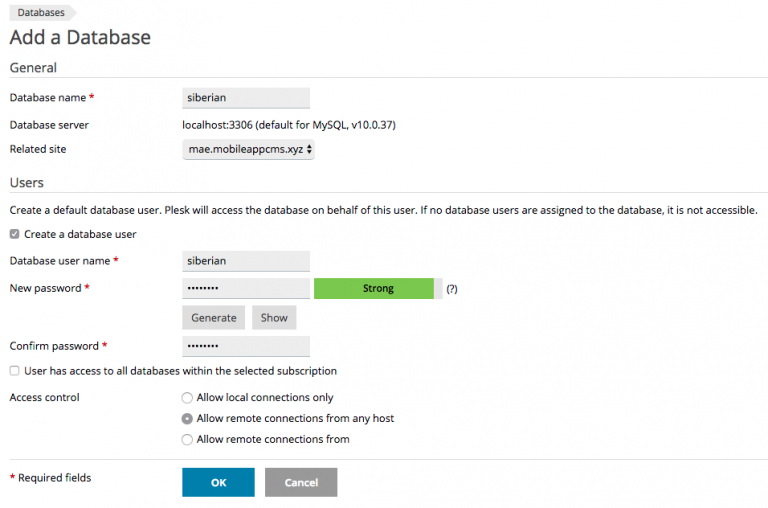Generate a new password

point(213,318)
